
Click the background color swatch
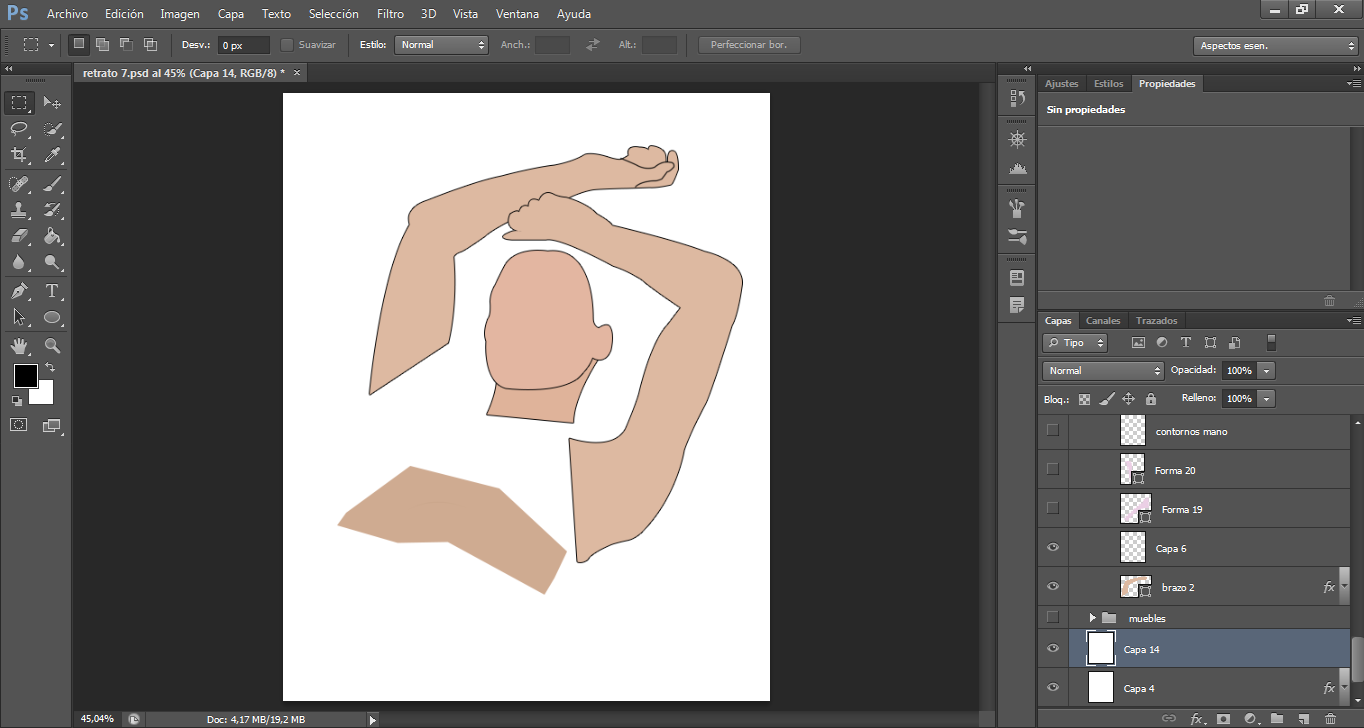pos(44,394)
